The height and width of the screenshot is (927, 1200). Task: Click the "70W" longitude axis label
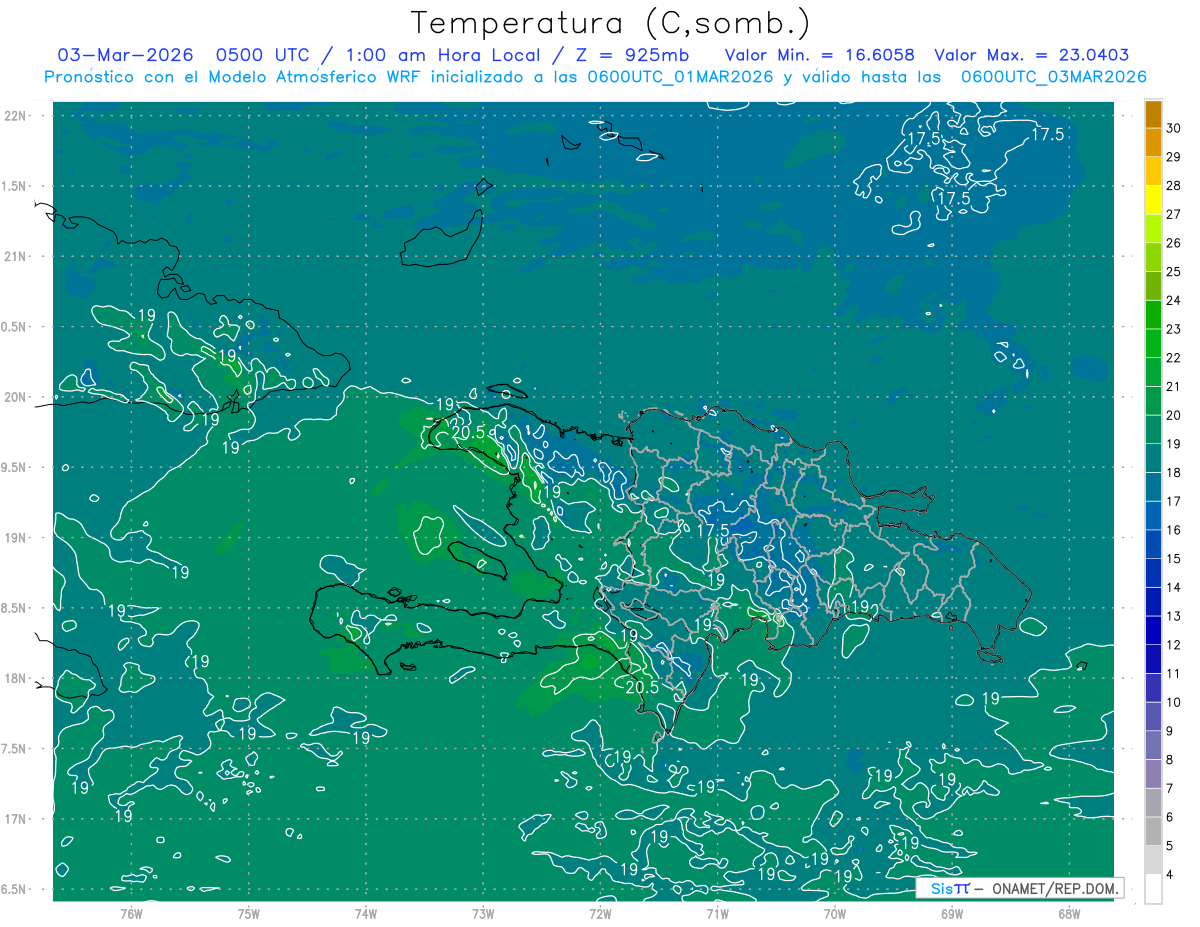835,913
